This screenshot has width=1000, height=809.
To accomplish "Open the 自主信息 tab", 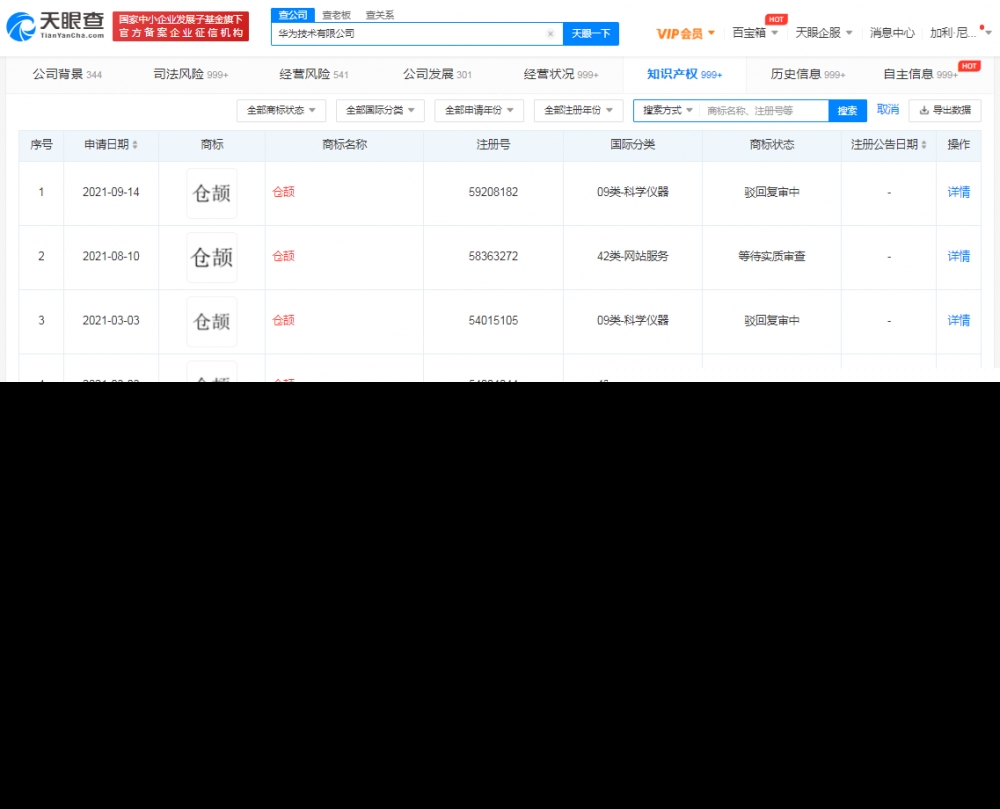I will coord(920,74).
